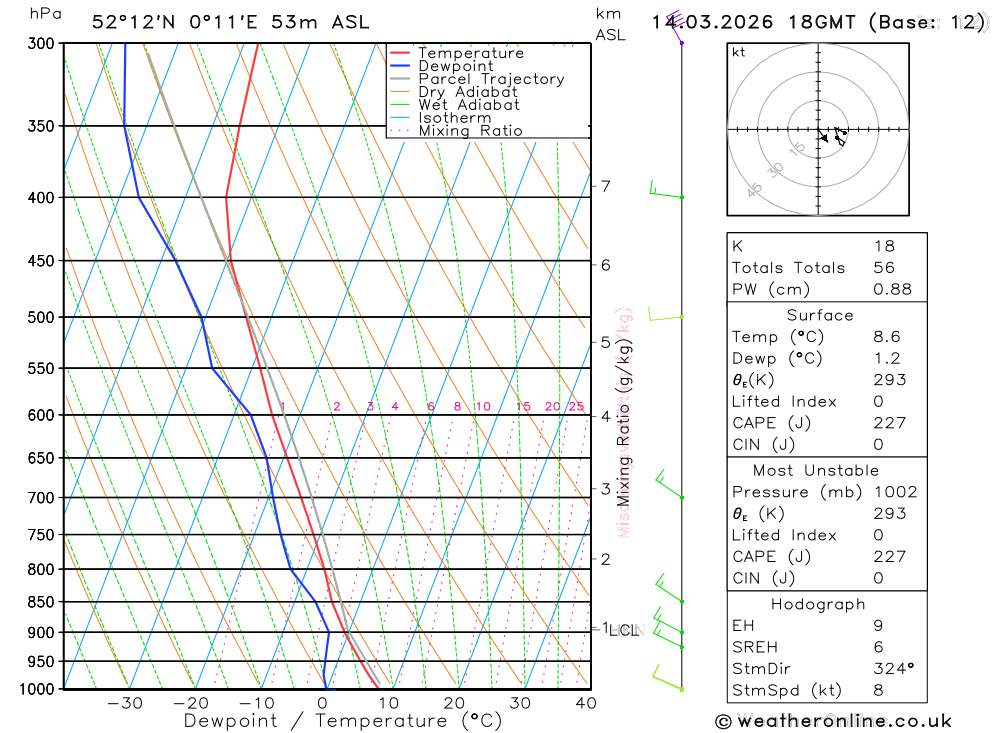Click the StmDir value 324°
The image size is (1000, 733).
click(894, 669)
